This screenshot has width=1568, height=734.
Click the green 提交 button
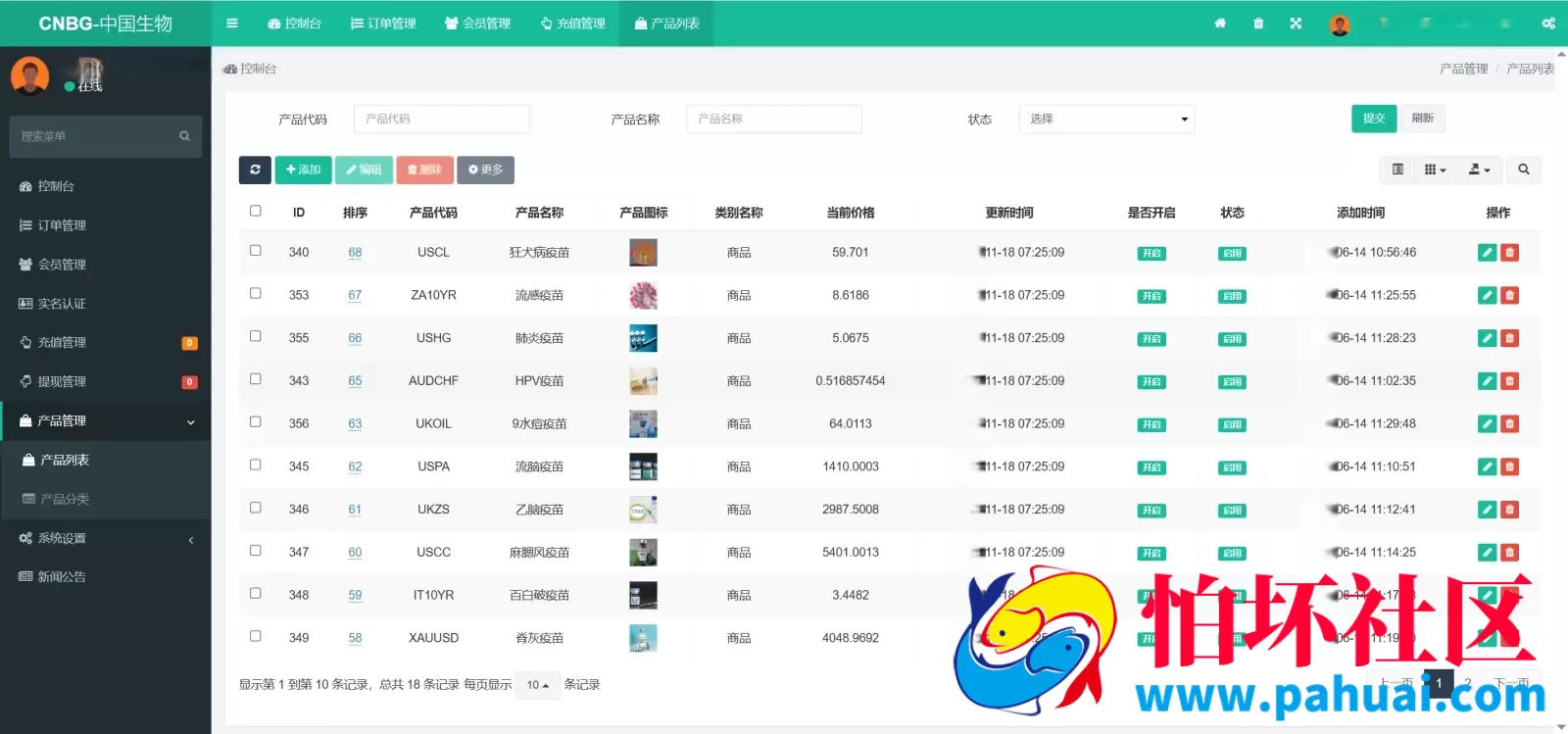[1374, 119]
